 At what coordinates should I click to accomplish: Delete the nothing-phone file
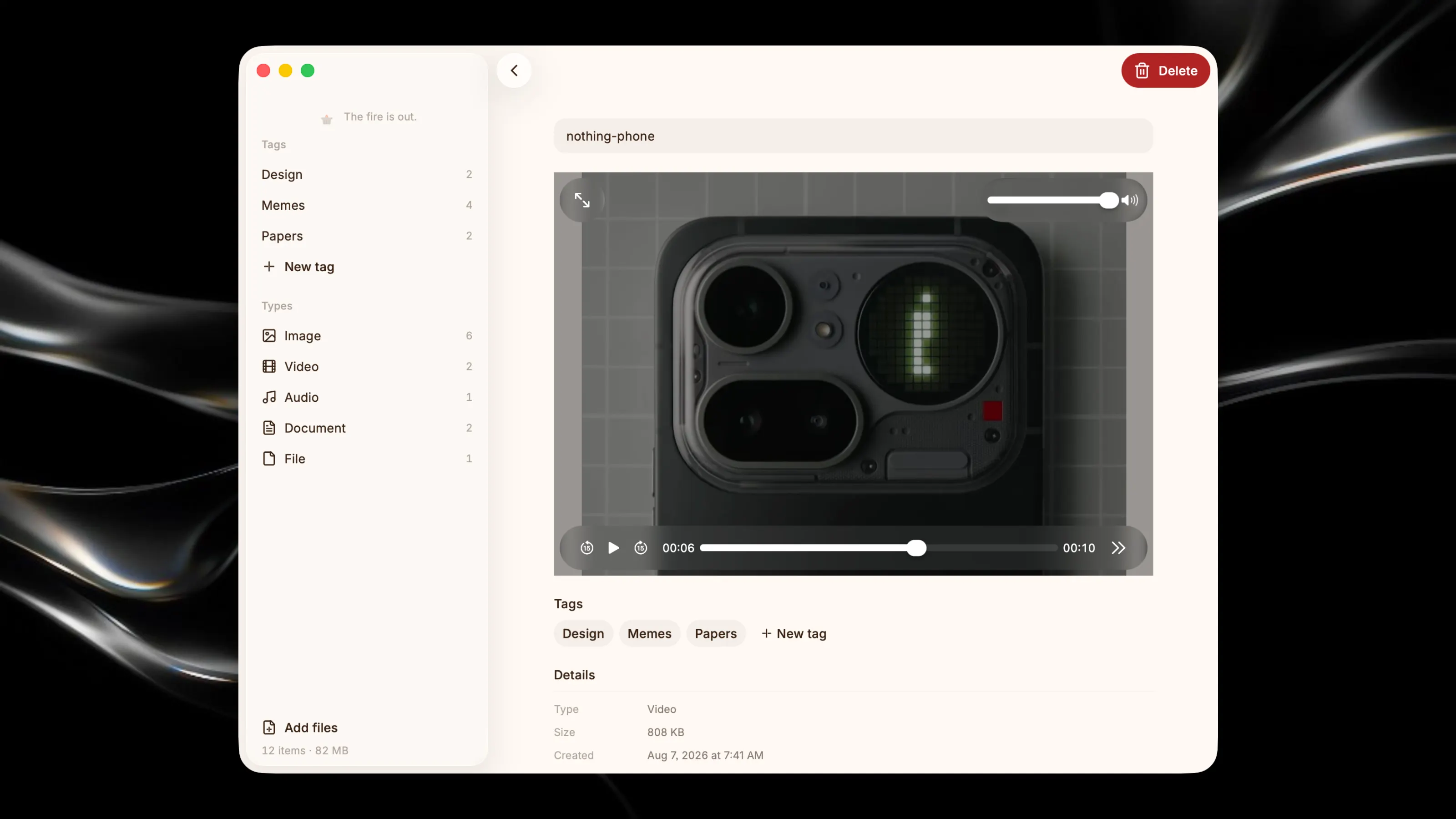tap(1165, 71)
